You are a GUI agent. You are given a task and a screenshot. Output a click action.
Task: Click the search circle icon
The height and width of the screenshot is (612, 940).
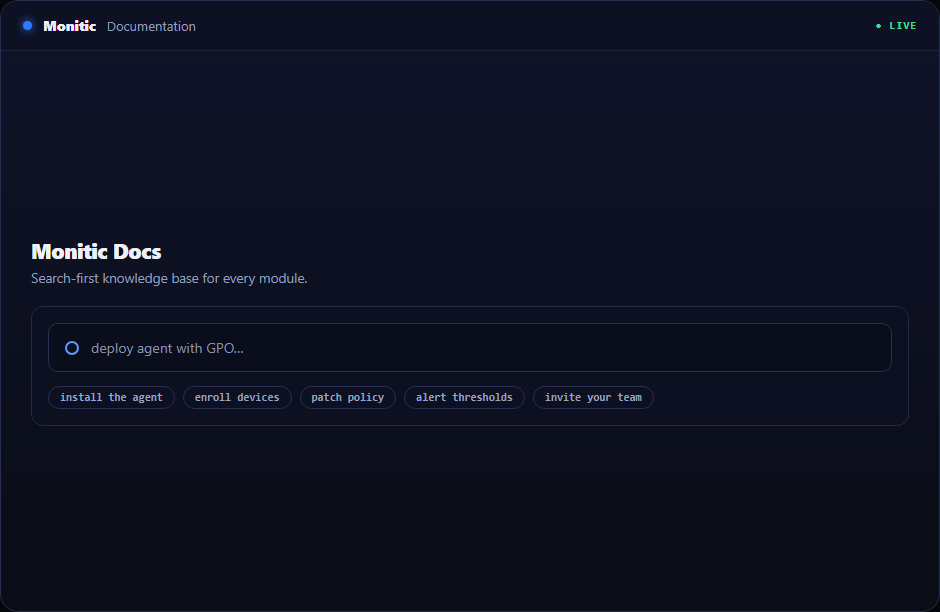72,348
